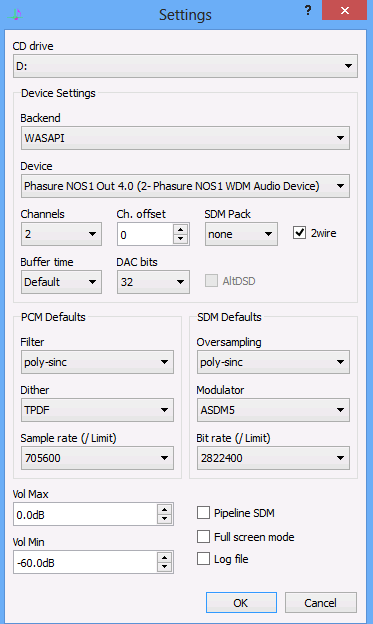The width and height of the screenshot is (373, 624).
Task: Click the Ch. offset input field
Action: click(145, 234)
